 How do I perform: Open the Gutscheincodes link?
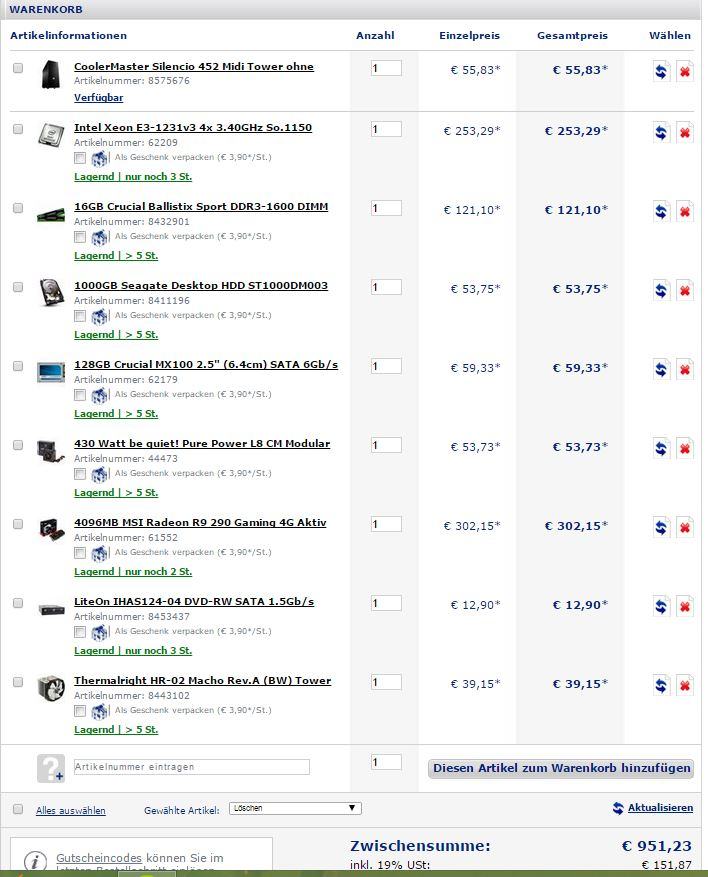point(98,858)
